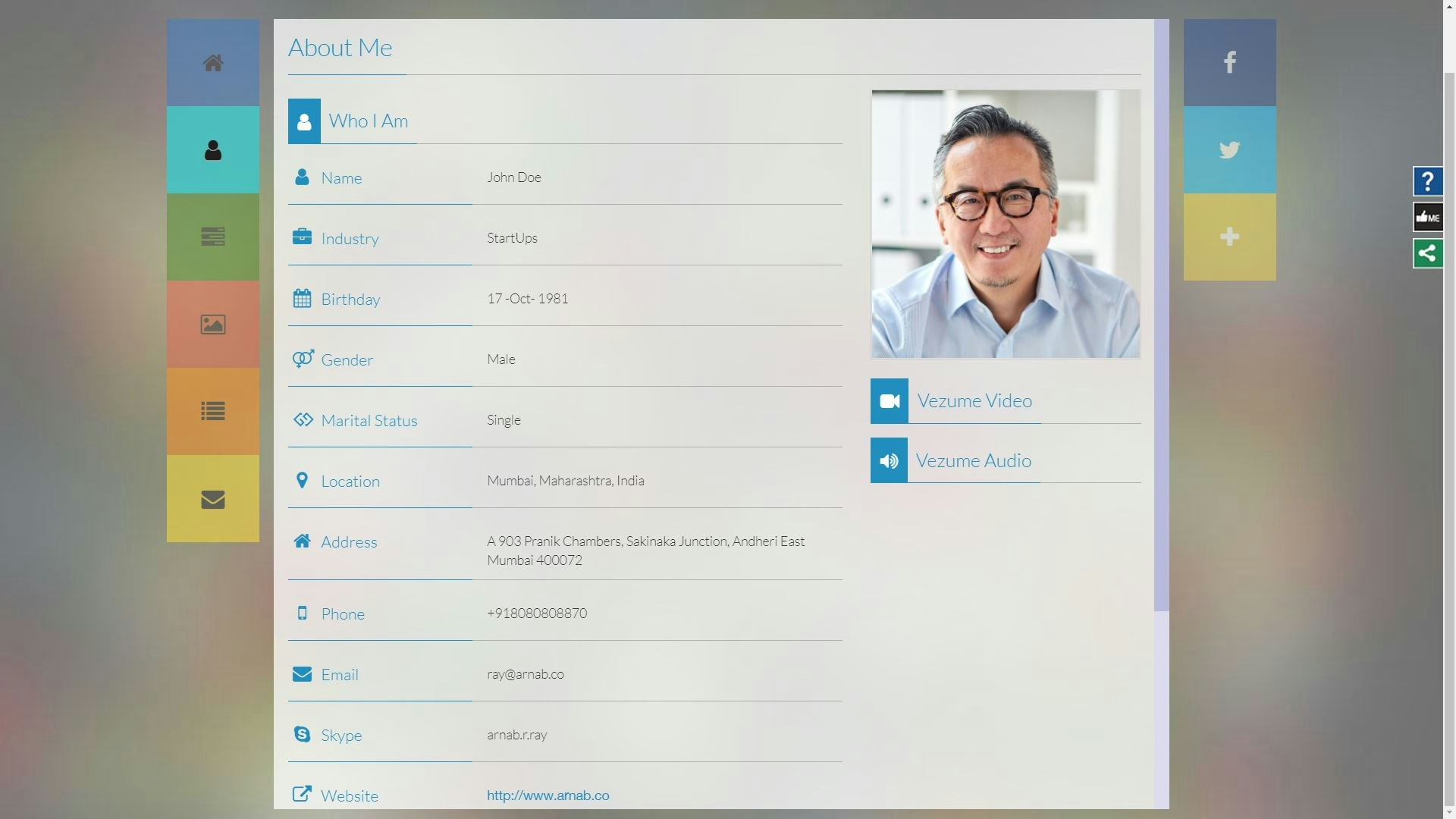The width and height of the screenshot is (1456, 819).
Task: Click the green share button
Action: tap(1427, 253)
